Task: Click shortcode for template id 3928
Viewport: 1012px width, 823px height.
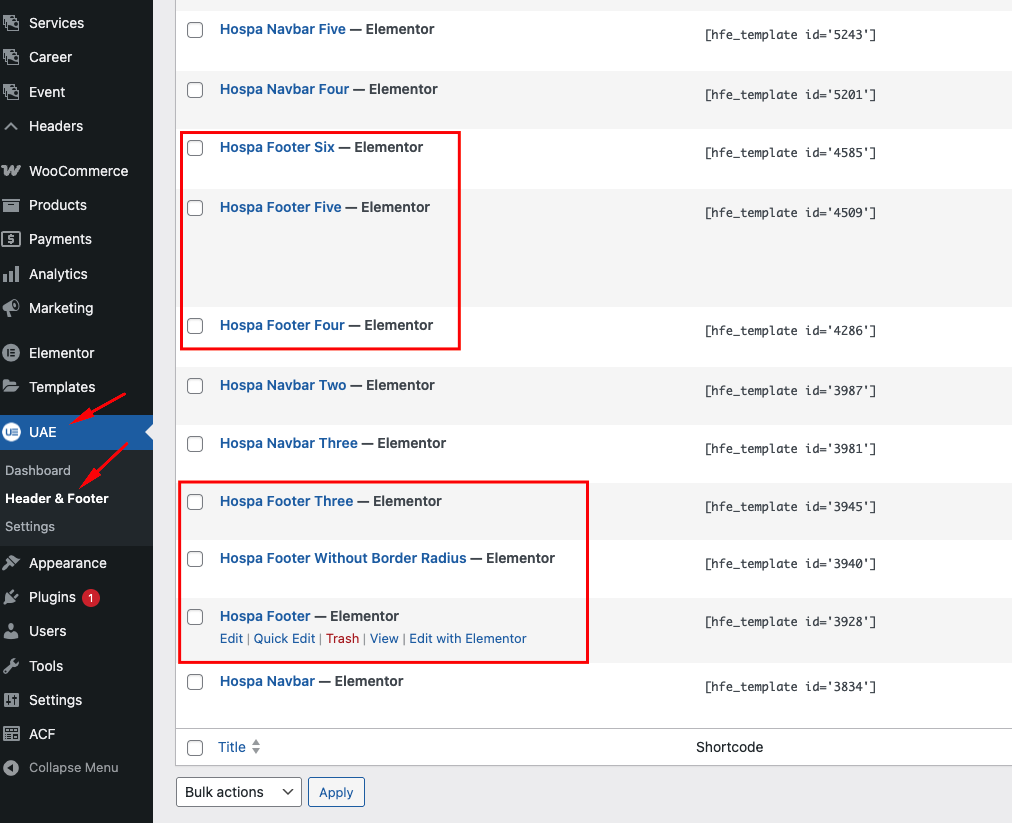Action: 790,622
